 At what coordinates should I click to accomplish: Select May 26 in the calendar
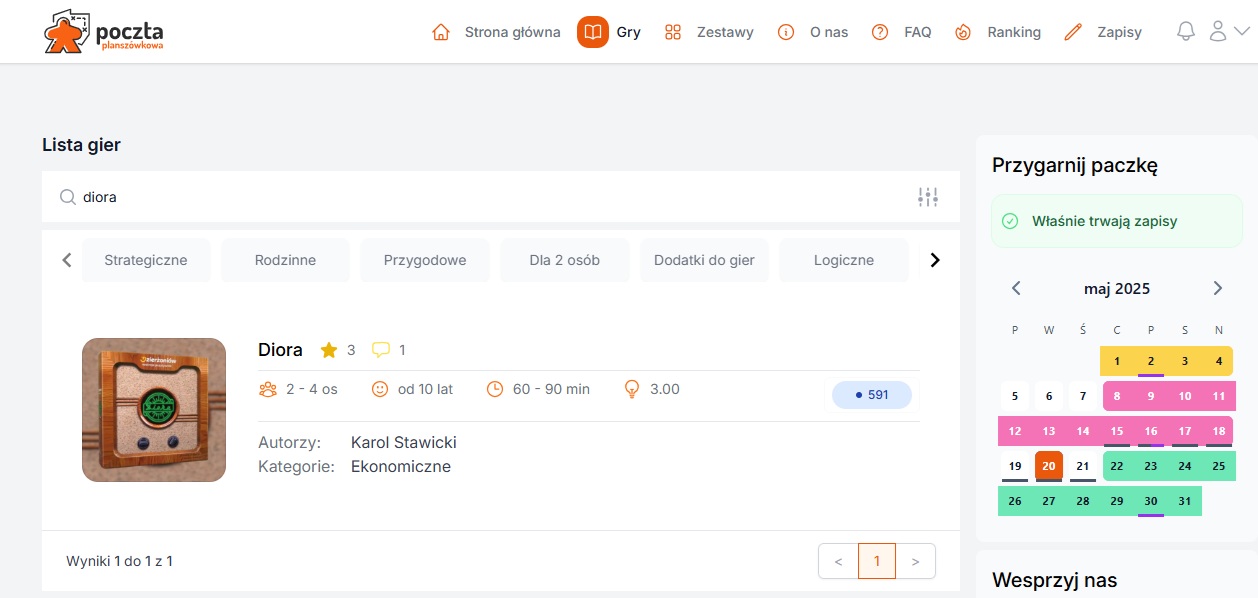point(1015,501)
